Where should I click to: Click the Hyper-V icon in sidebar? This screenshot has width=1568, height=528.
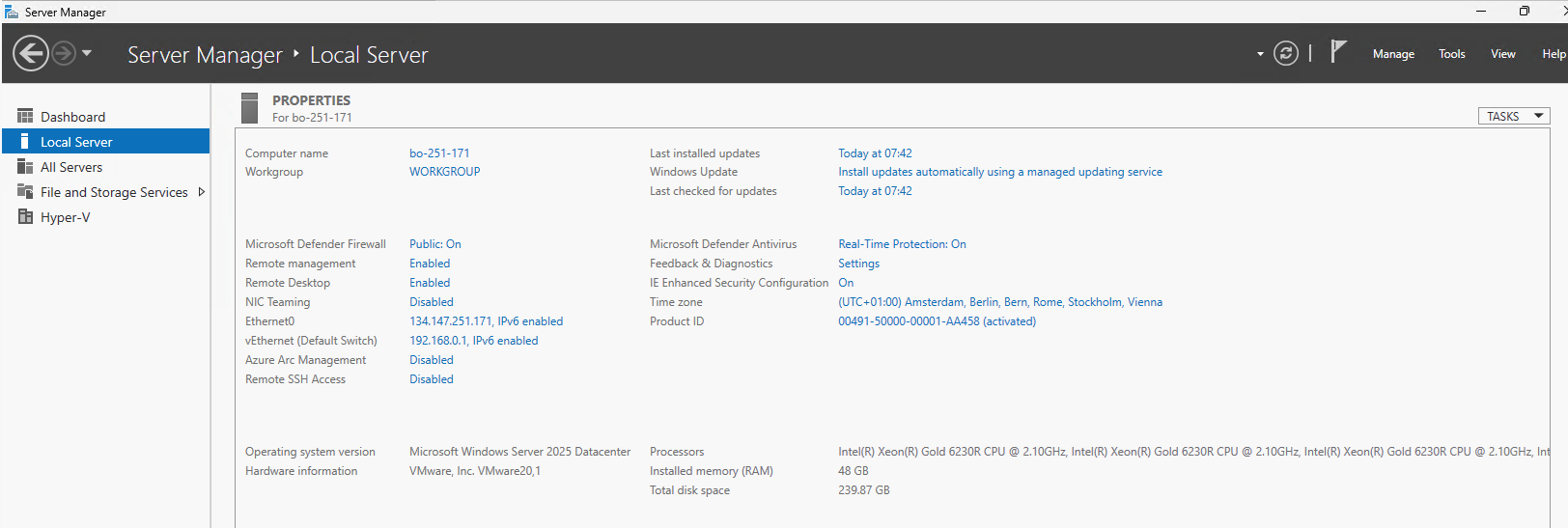coord(25,216)
